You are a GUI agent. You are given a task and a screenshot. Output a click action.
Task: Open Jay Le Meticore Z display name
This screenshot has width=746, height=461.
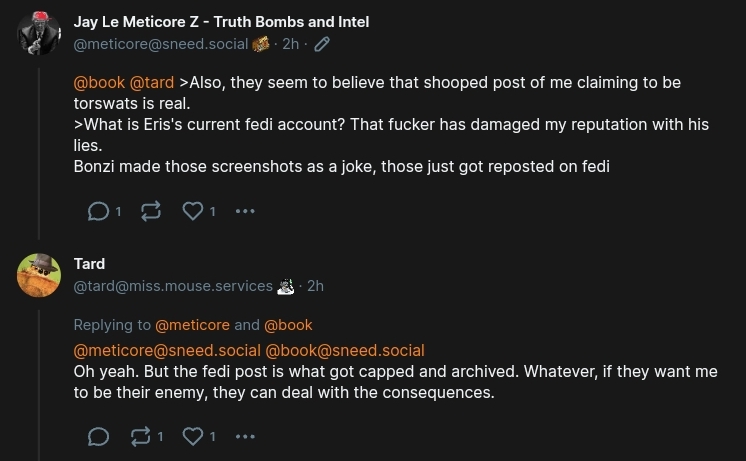[221, 21]
